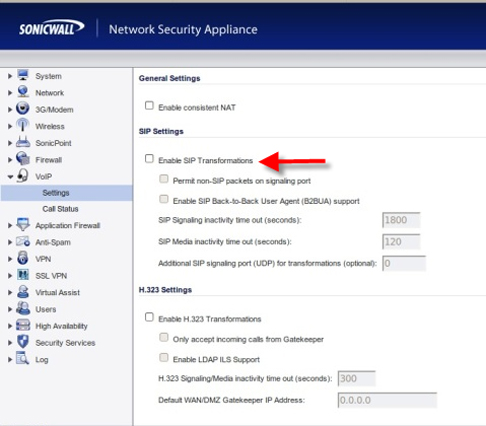Screen dimensions: 486x426
Task: Click the SIP Settings heading
Action: [x=161, y=131]
